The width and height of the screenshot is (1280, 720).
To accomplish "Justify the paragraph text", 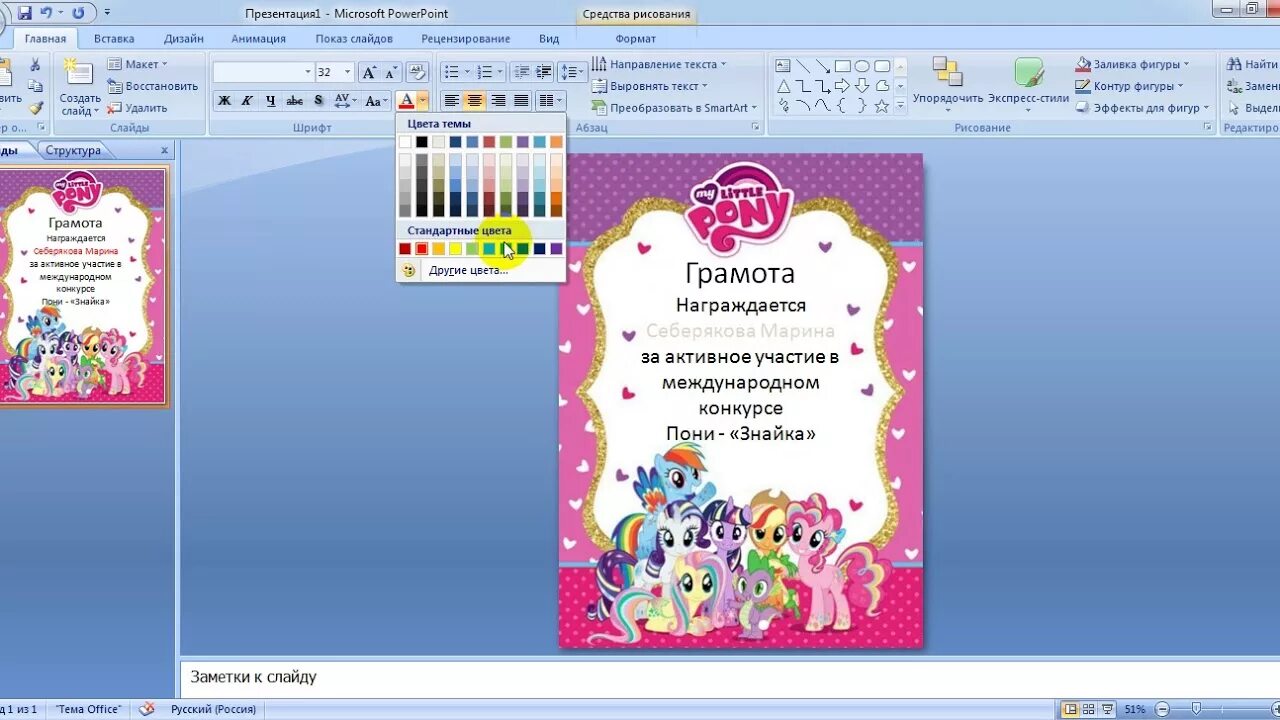I will 521,101.
